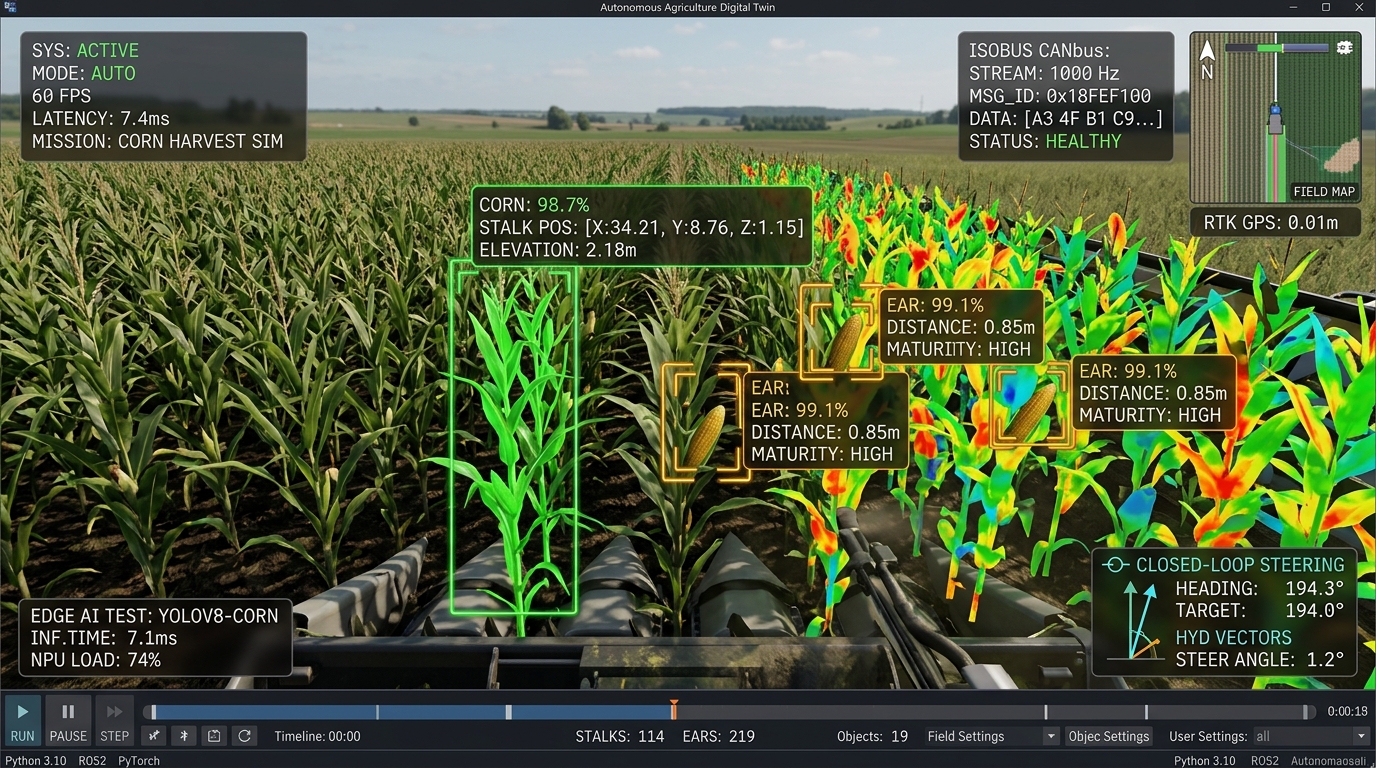This screenshot has width=1376, height=768.
Task: Select the green CORN stalk bounding box
Action: point(514,436)
